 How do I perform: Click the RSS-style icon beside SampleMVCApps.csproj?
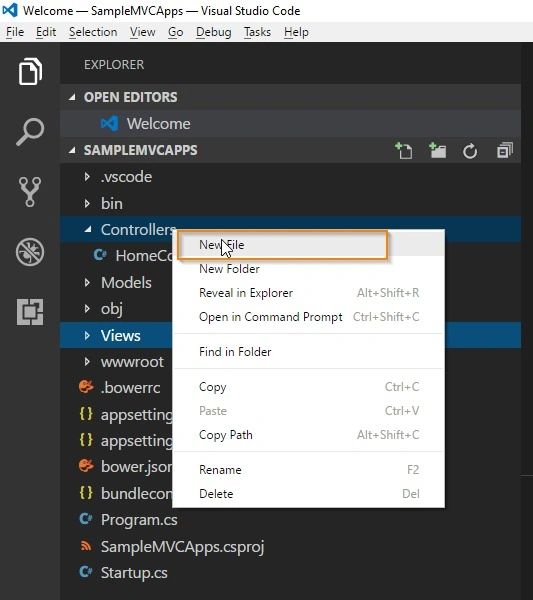[86, 546]
